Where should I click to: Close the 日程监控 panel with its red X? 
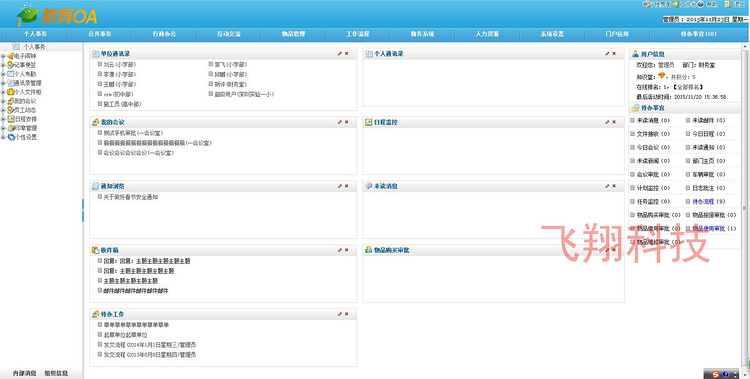614,122
